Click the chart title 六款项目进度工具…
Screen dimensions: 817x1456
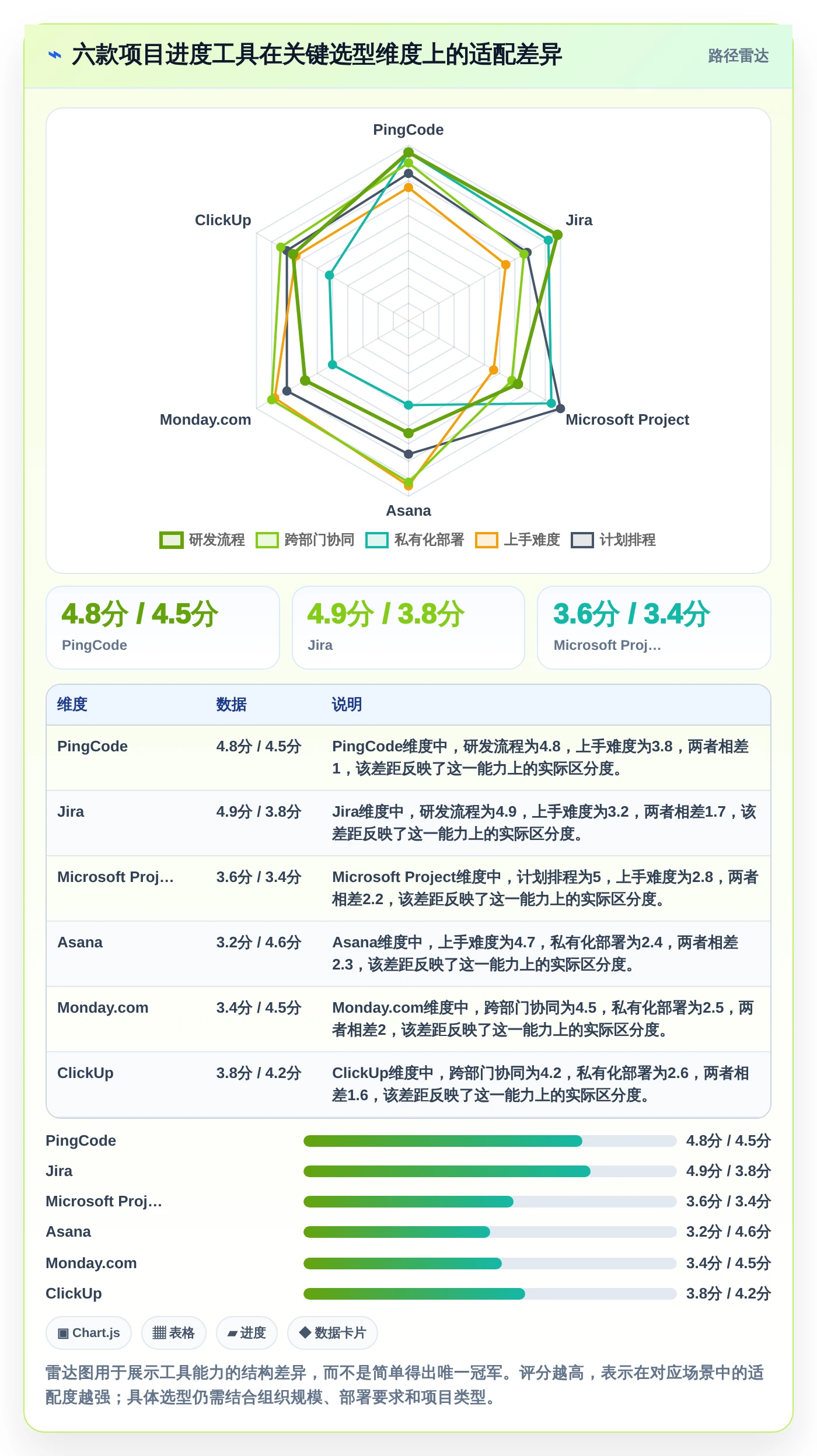pyautogui.click(x=317, y=55)
